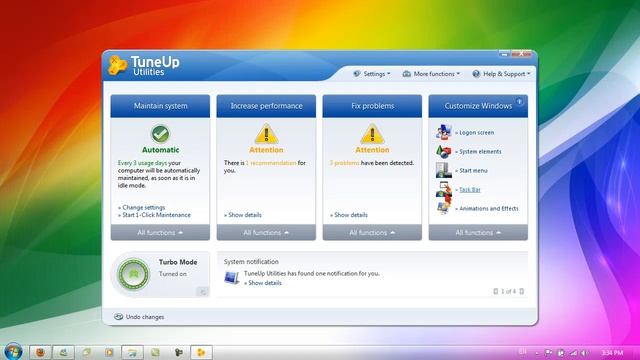The width and height of the screenshot is (640, 360).
Task: Select the Fix problems header
Action: coord(372,106)
